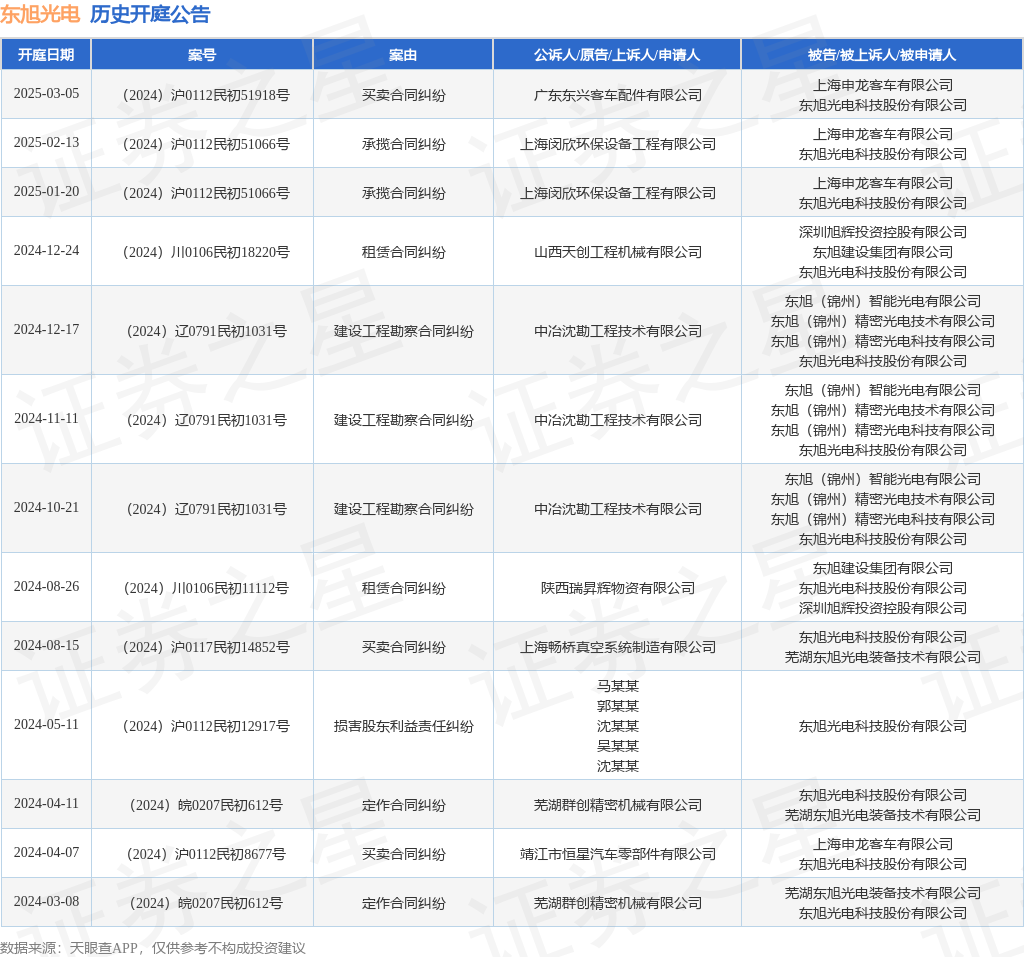This screenshot has height=957, width=1024.
Task: Click 建设工程勘察合同纠纷 in the 2024-12-17 row
Action: 404,331
